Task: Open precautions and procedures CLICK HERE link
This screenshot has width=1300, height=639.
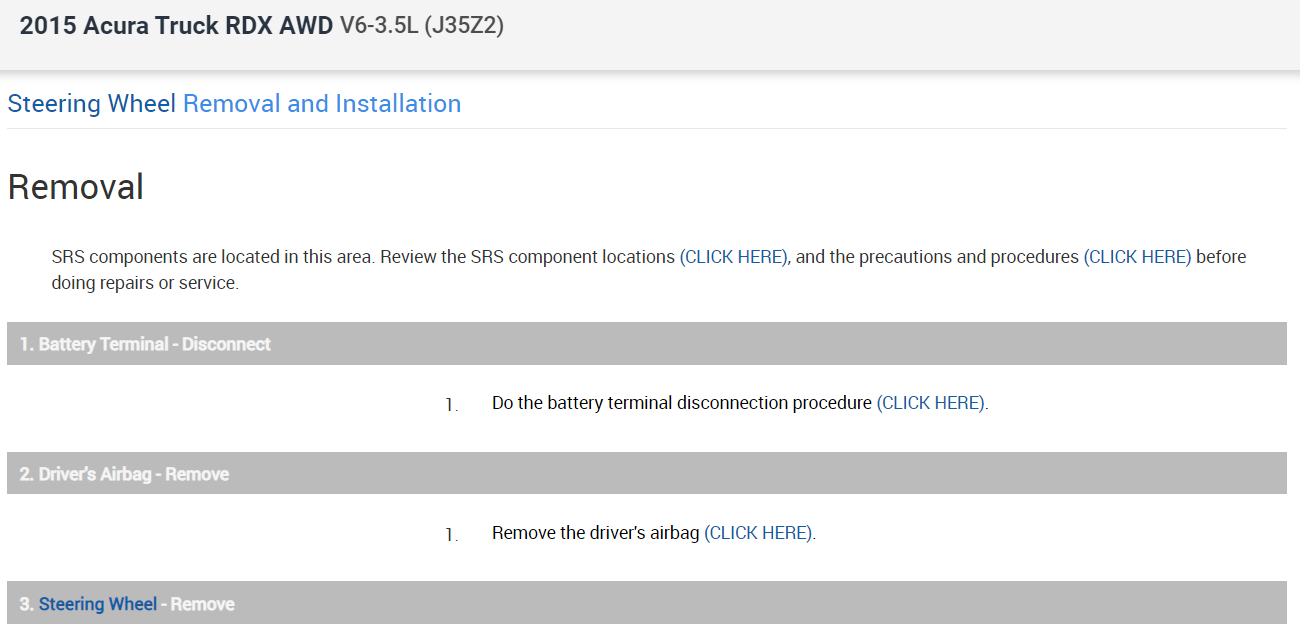Action: click(1138, 257)
